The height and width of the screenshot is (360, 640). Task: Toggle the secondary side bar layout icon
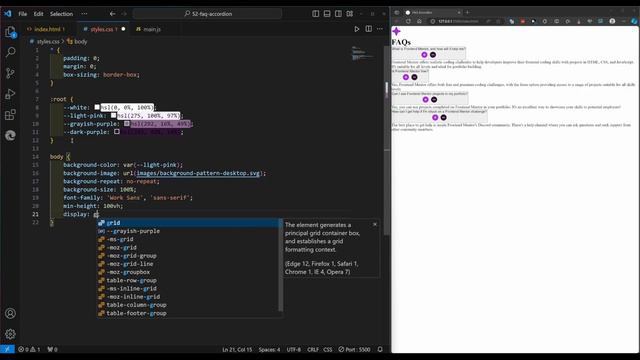click(338, 13)
